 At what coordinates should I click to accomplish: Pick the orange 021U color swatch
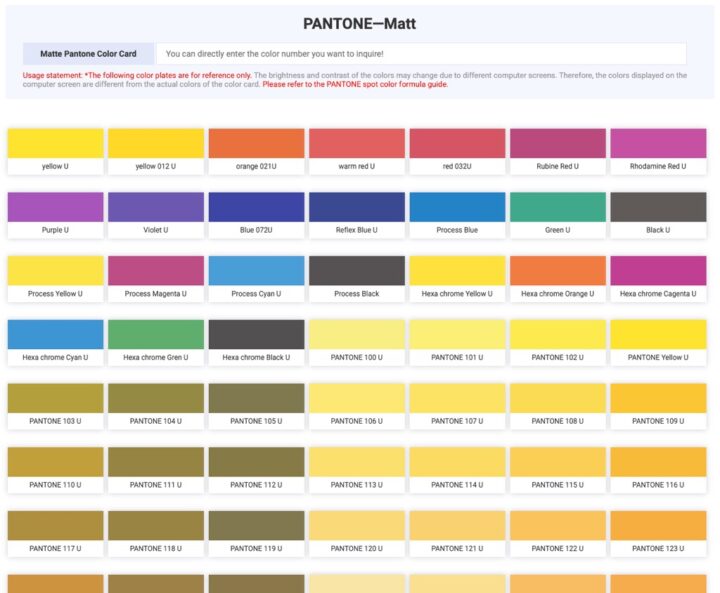coord(256,144)
